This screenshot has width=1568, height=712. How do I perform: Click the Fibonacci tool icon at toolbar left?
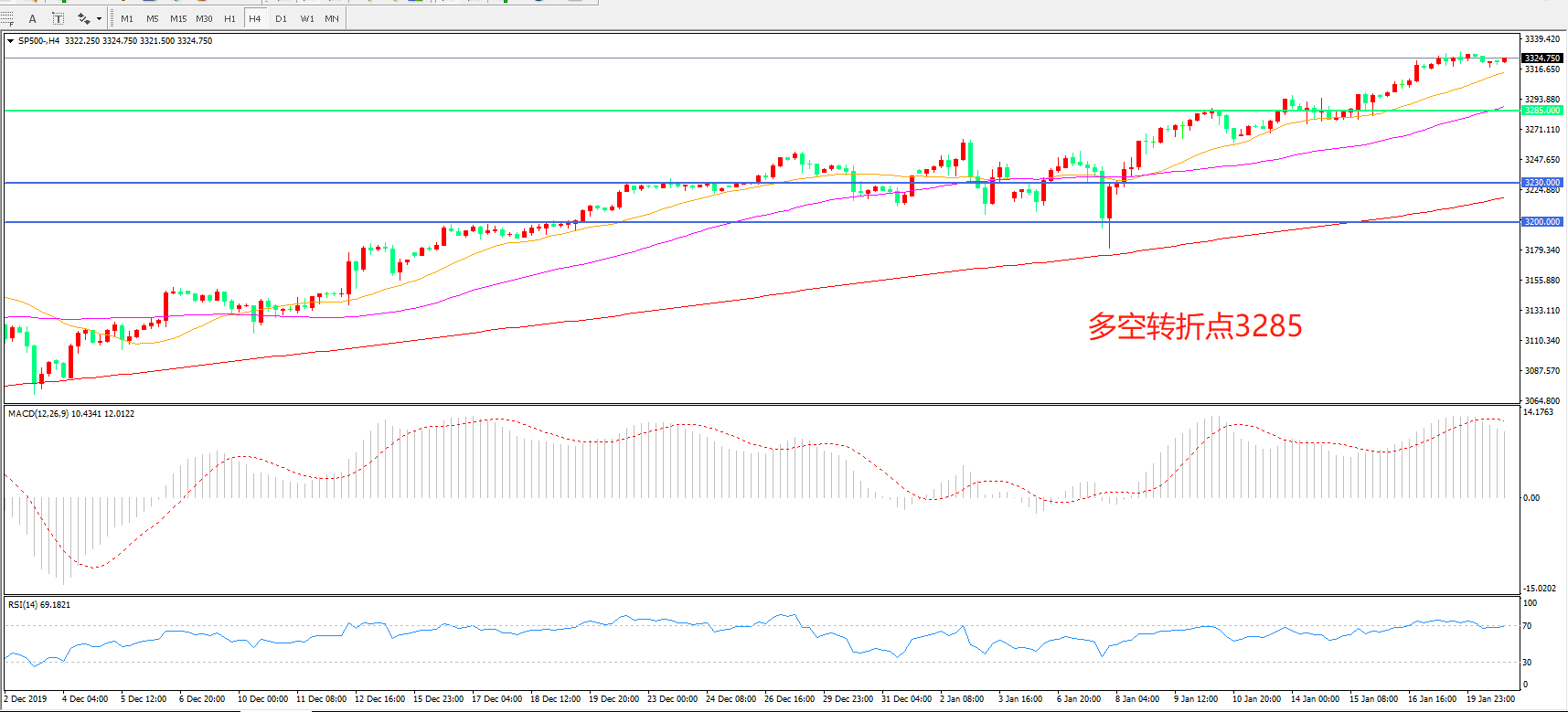(x=7, y=18)
